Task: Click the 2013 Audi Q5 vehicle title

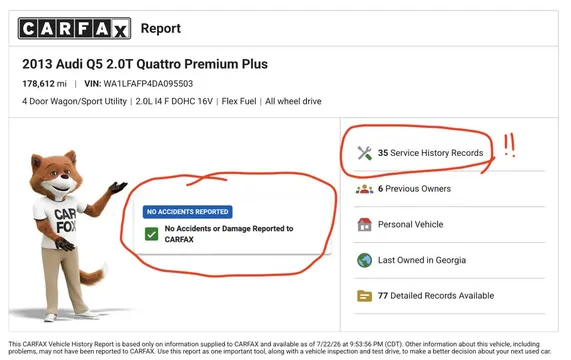Action: coord(145,64)
